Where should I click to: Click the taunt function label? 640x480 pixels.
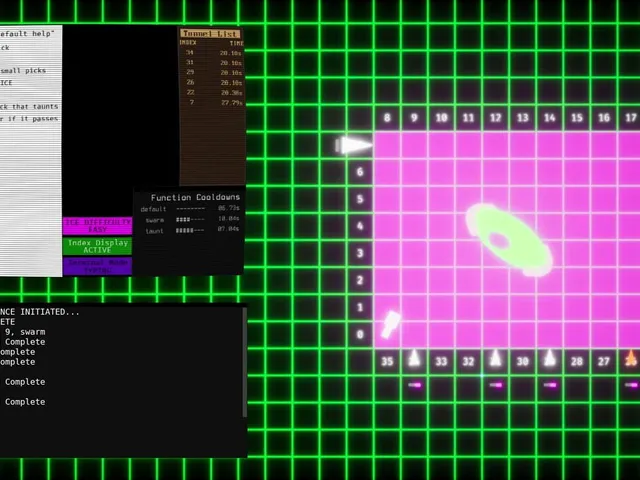click(x=154, y=231)
